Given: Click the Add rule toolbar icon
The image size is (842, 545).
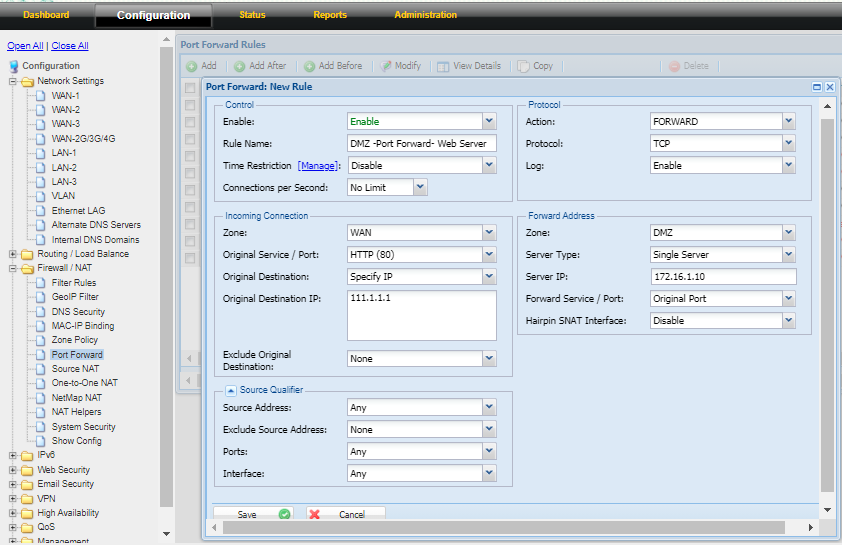Looking at the screenshot, I should point(192,66).
